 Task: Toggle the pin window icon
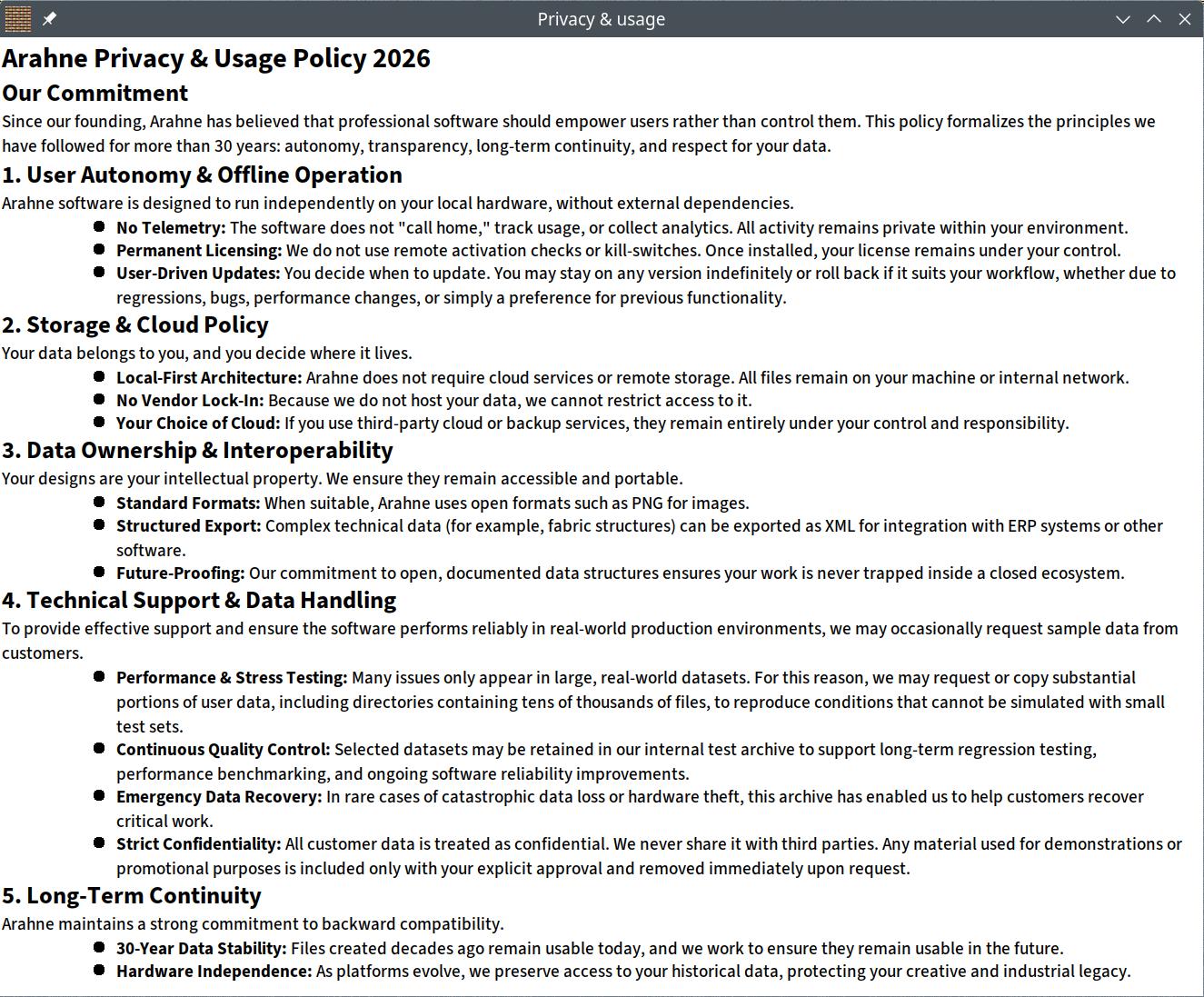pos(50,18)
